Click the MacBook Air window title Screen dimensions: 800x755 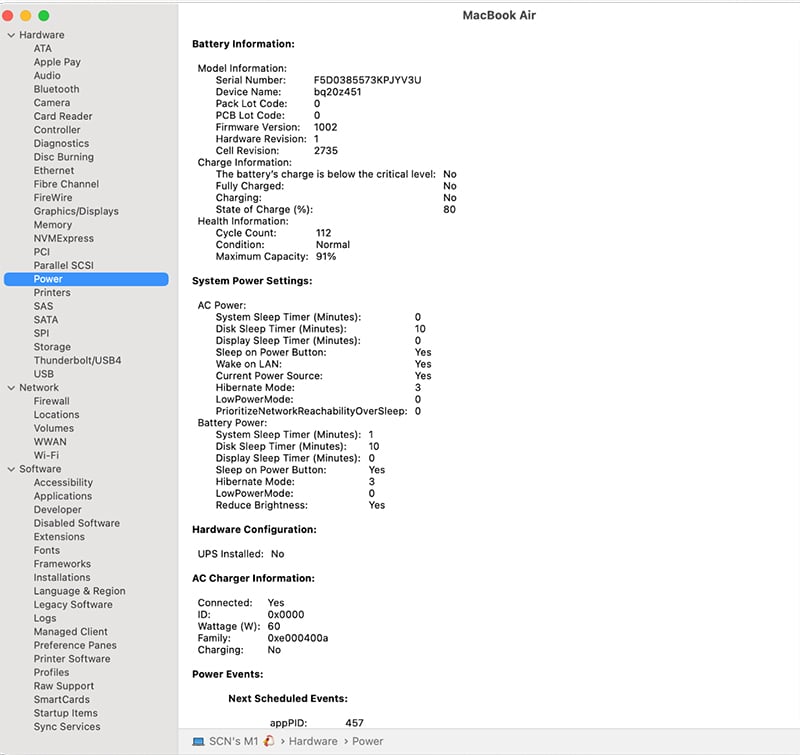click(x=499, y=15)
